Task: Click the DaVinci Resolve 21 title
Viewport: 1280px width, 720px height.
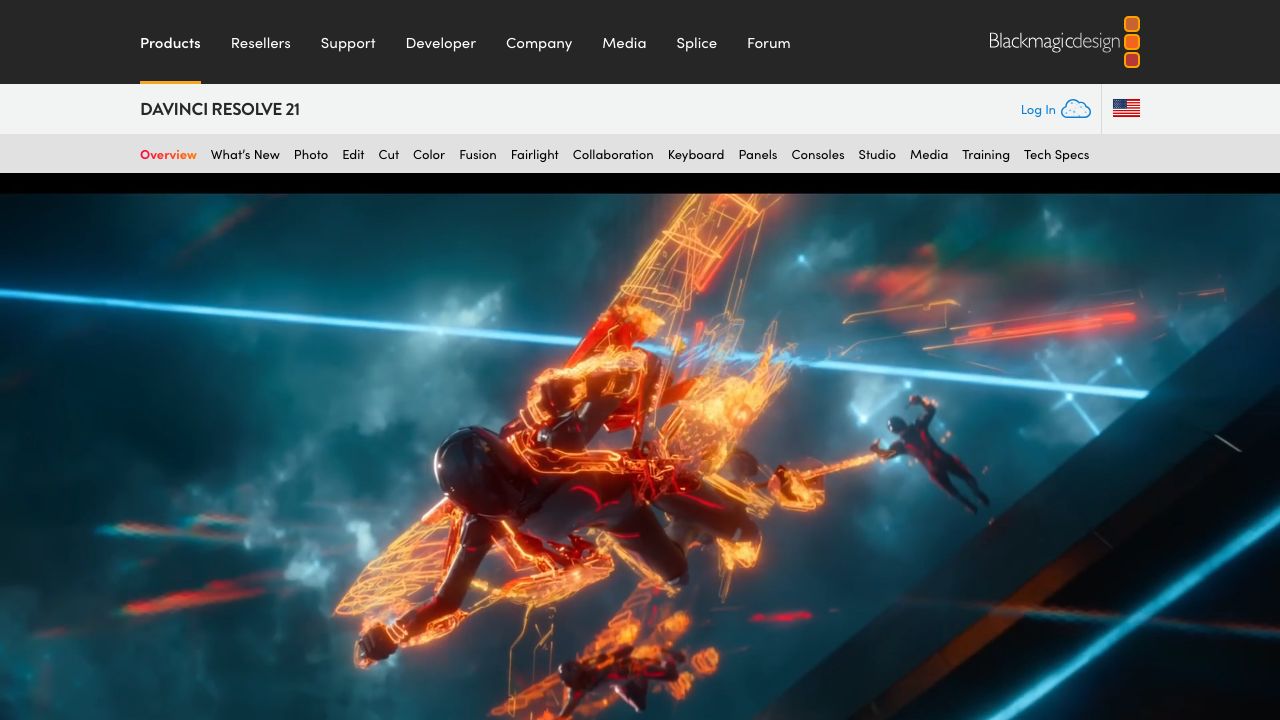Action: point(220,109)
